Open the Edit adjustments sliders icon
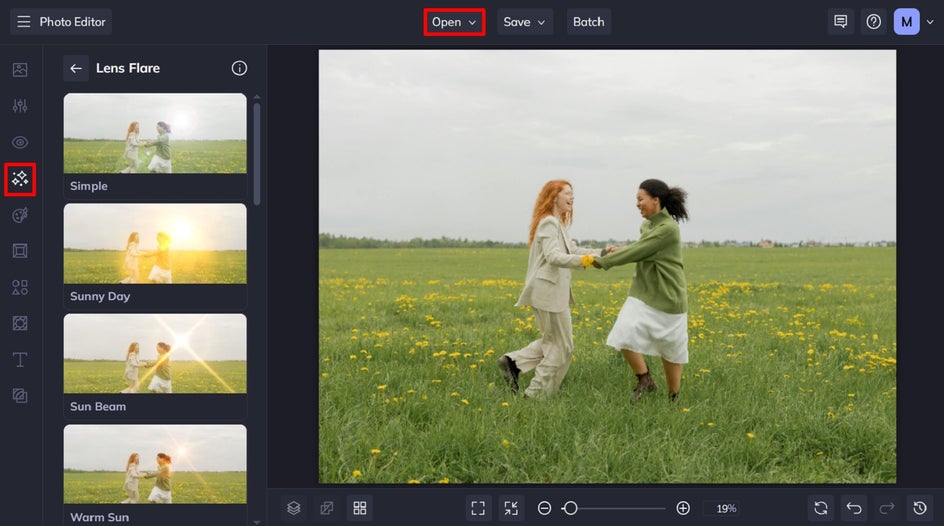The image size is (944, 526). 20,106
